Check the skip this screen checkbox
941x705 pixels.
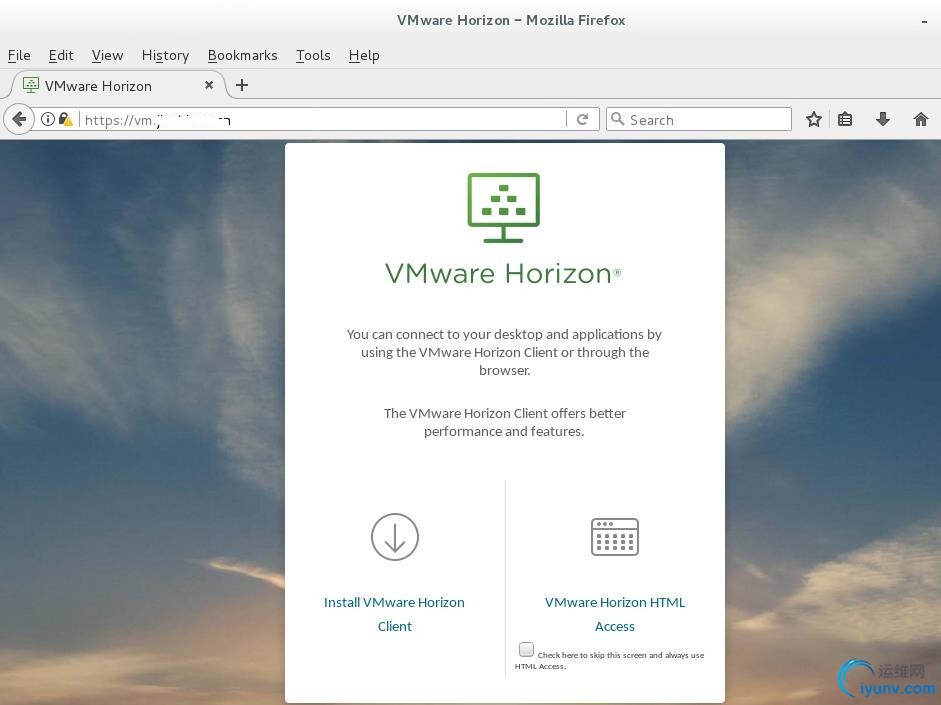526,649
